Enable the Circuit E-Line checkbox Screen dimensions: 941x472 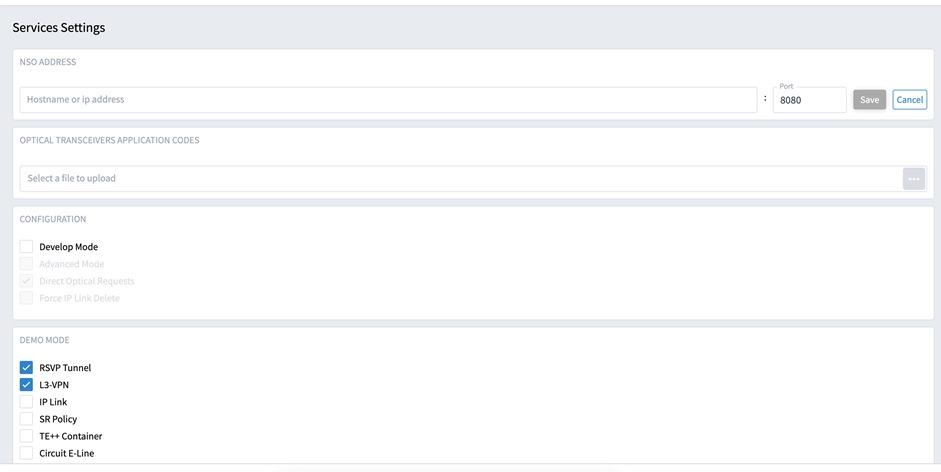tap(27, 453)
